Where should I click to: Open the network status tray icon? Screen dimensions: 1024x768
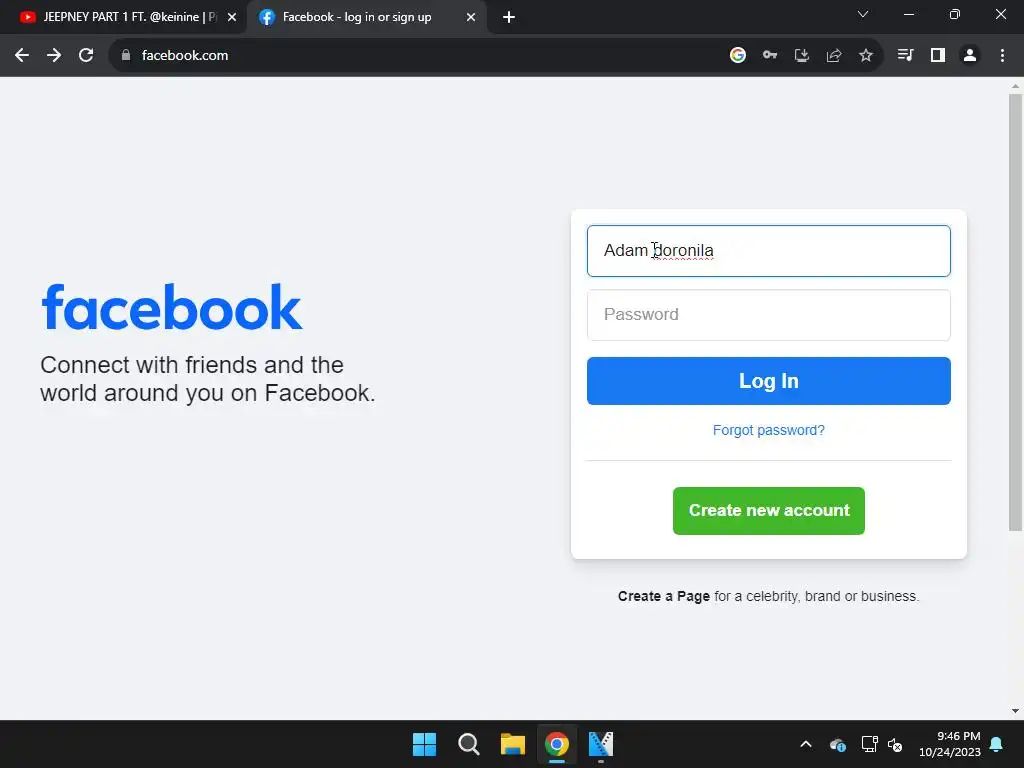click(x=869, y=744)
